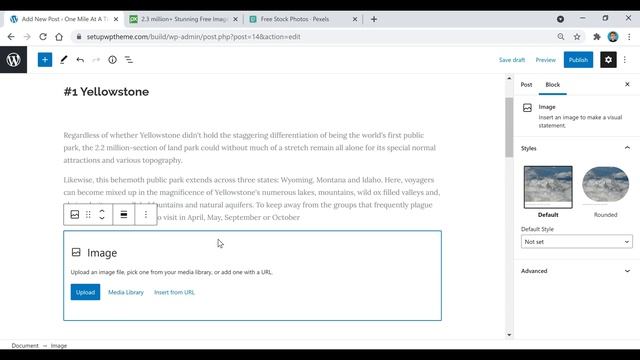The image size is (640, 360).
Task: Click the redo arrow icon
Action: click(96, 60)
